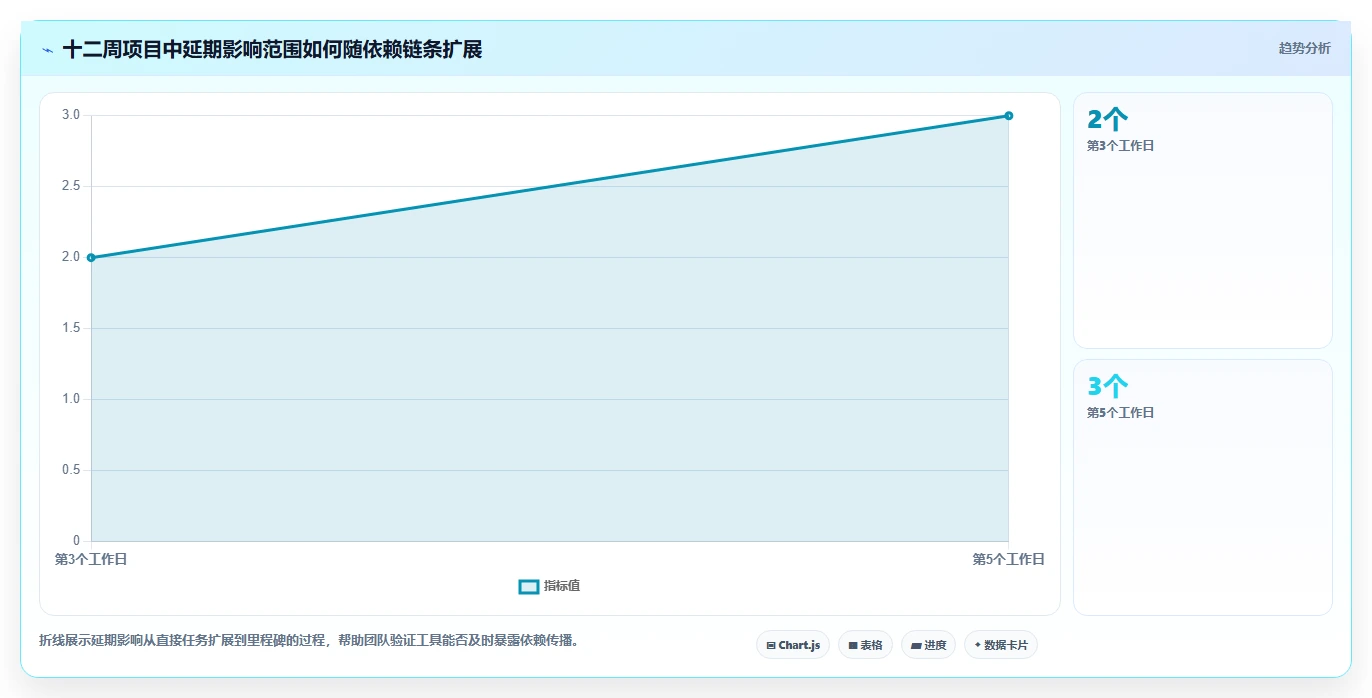Click the x-axis label 第3个工作日
This screenshot has height=698, width=1372.
click(x=91, y=560)
